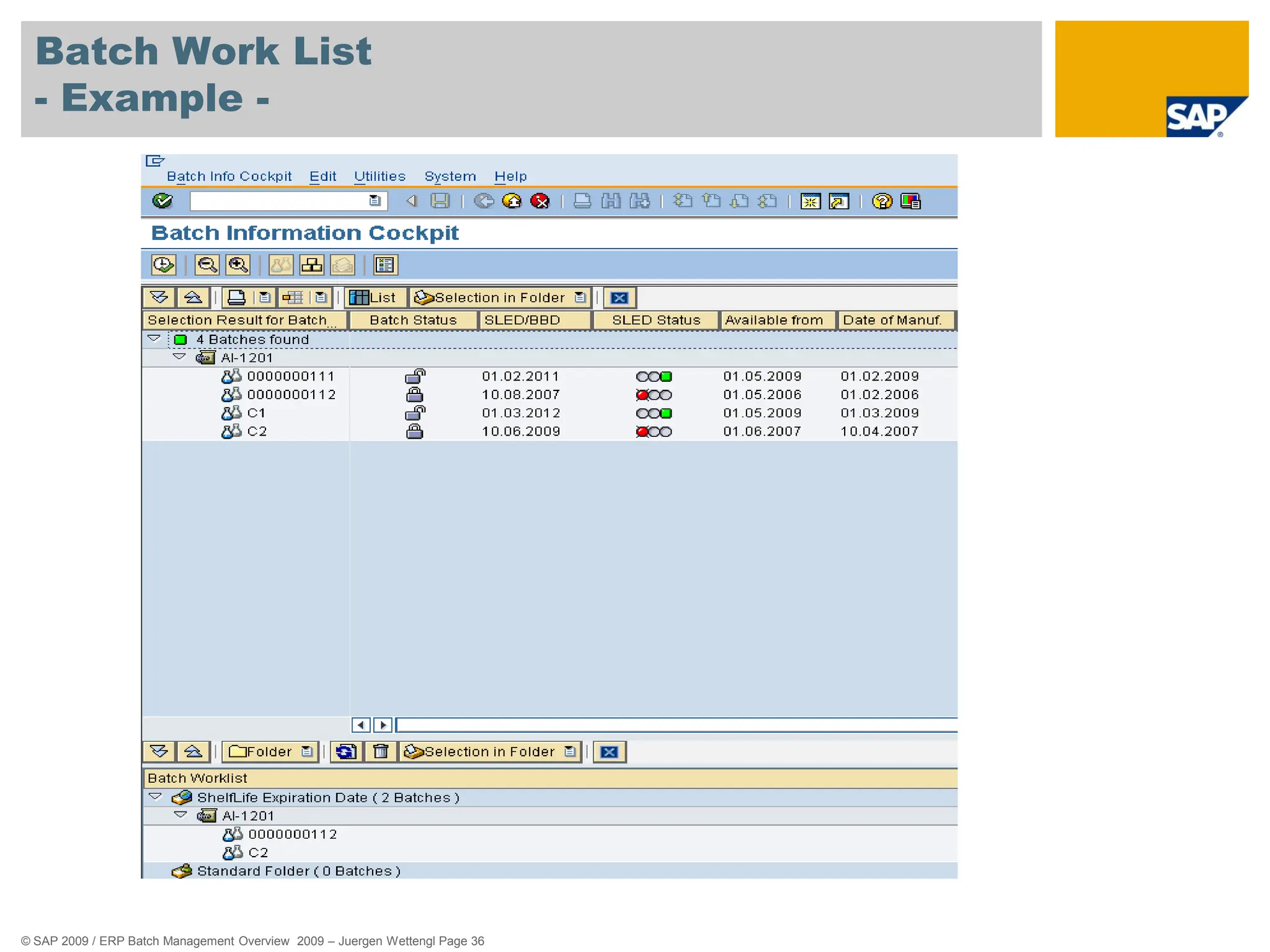The width and height of the screenshot is (1270, 952).
Task: Click Selection in Folder in worklist toolbar
Action: point(490,752)
